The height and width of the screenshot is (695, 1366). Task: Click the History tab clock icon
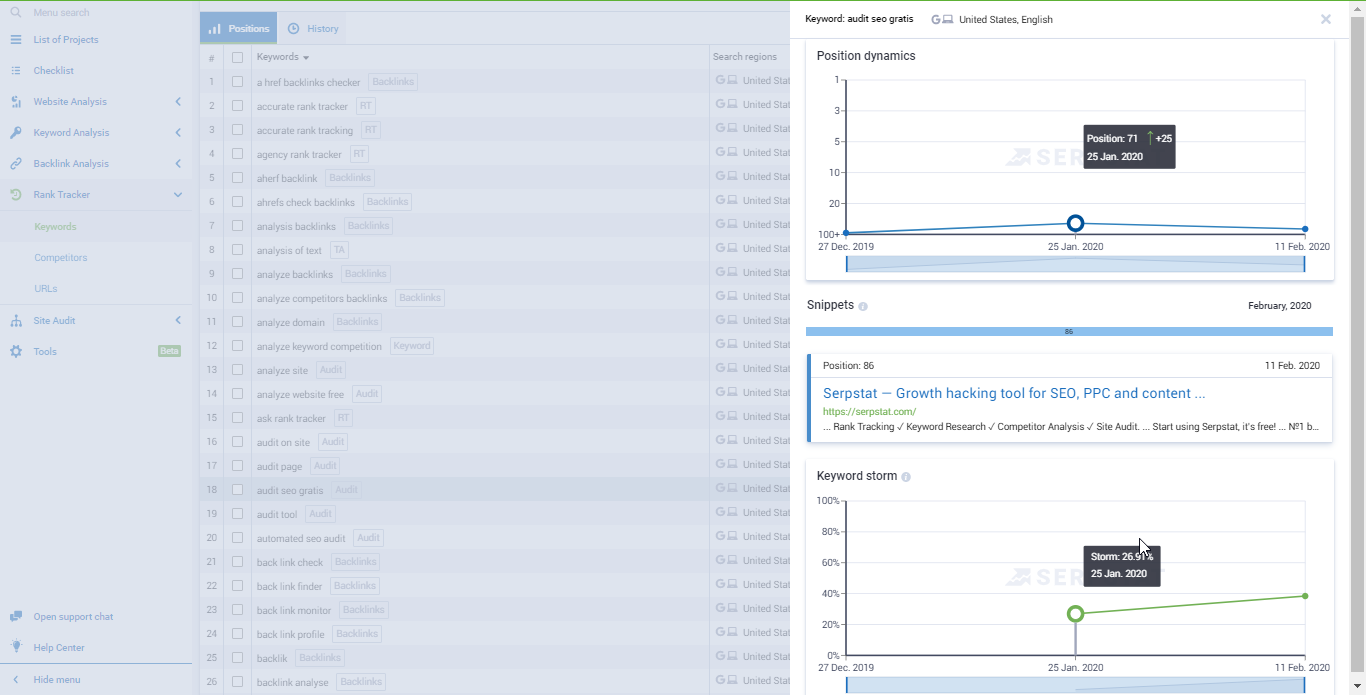(294, 28)
